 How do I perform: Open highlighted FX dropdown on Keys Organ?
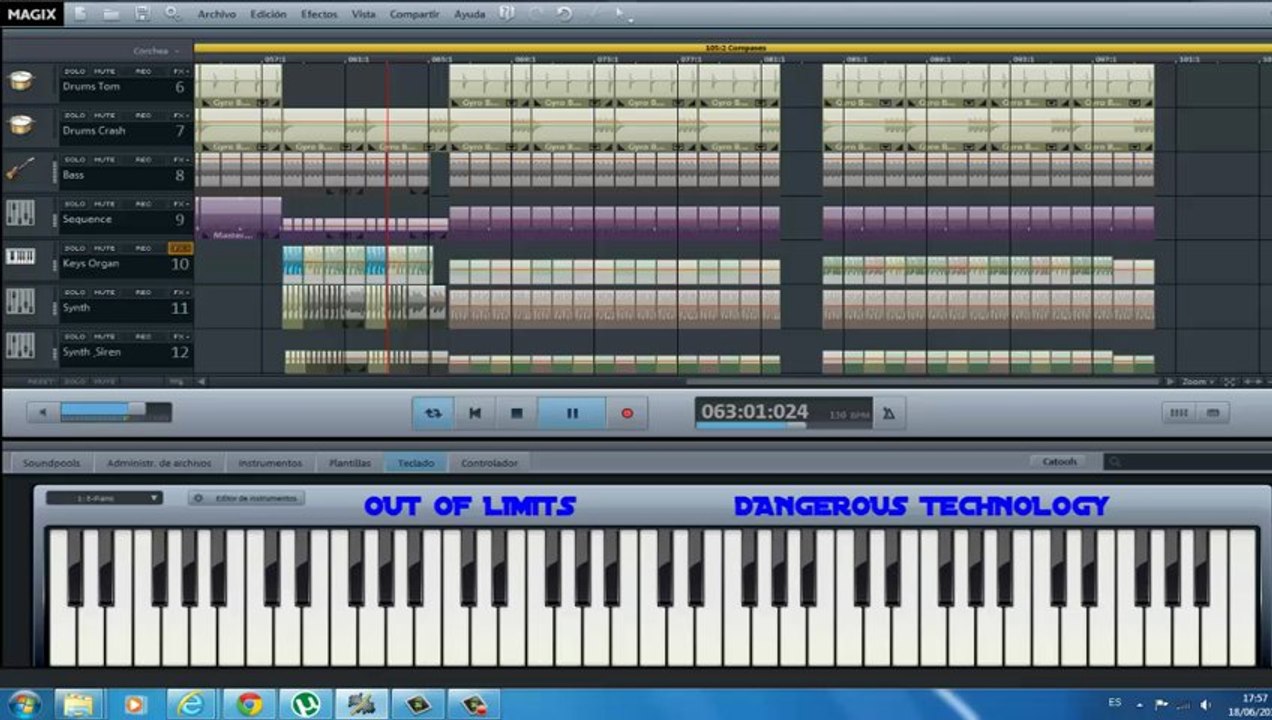[x=179, y=248]
